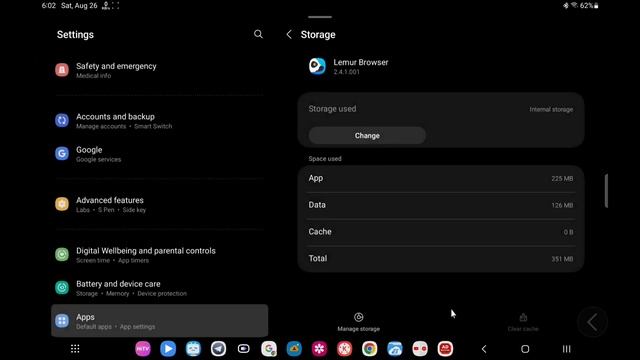This screenshot has height=360, width=640.
Task: Tap the Lemur Browser app icon
Action: point(317,66)
